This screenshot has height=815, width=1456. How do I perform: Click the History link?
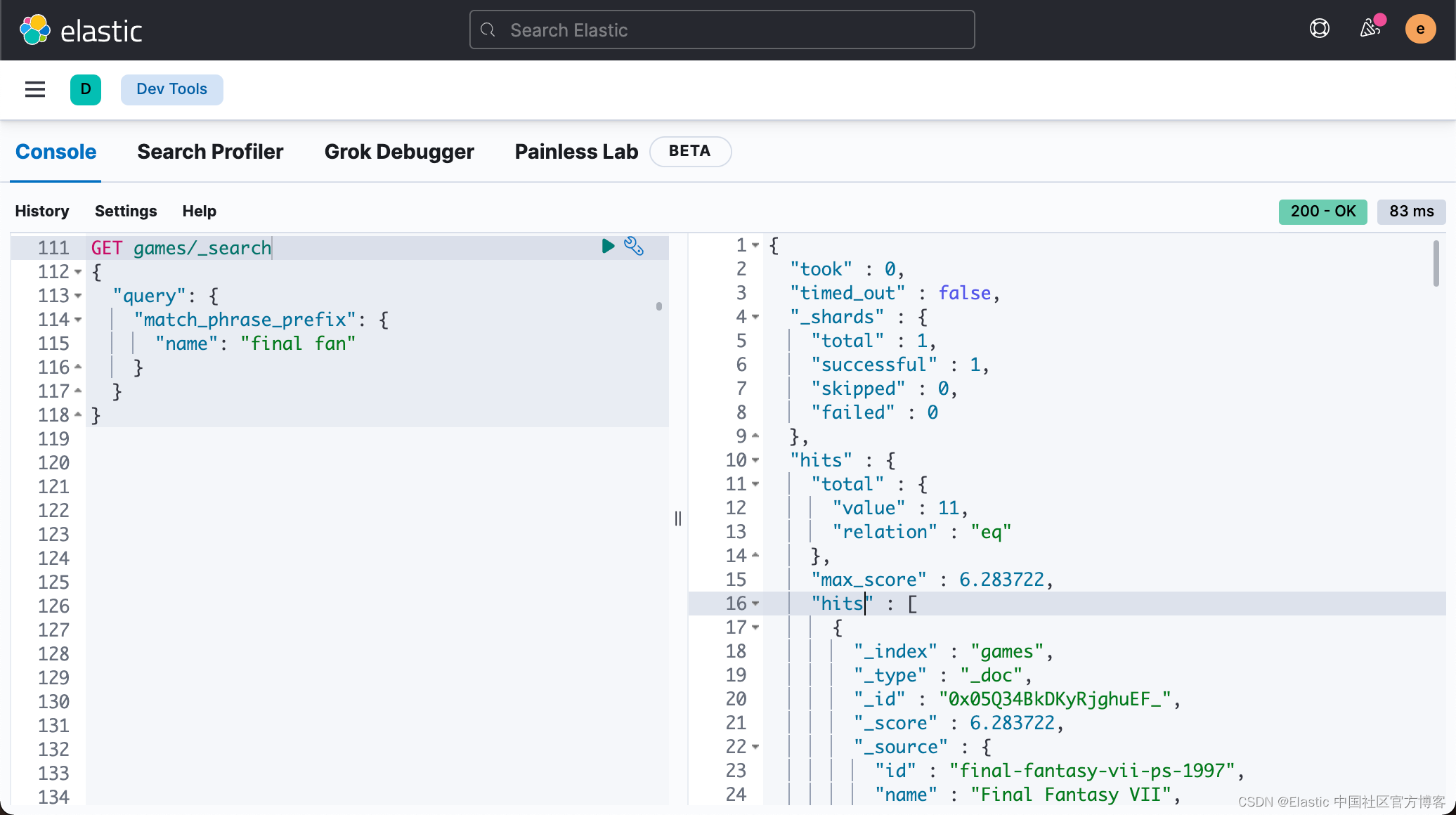[42, 211]
